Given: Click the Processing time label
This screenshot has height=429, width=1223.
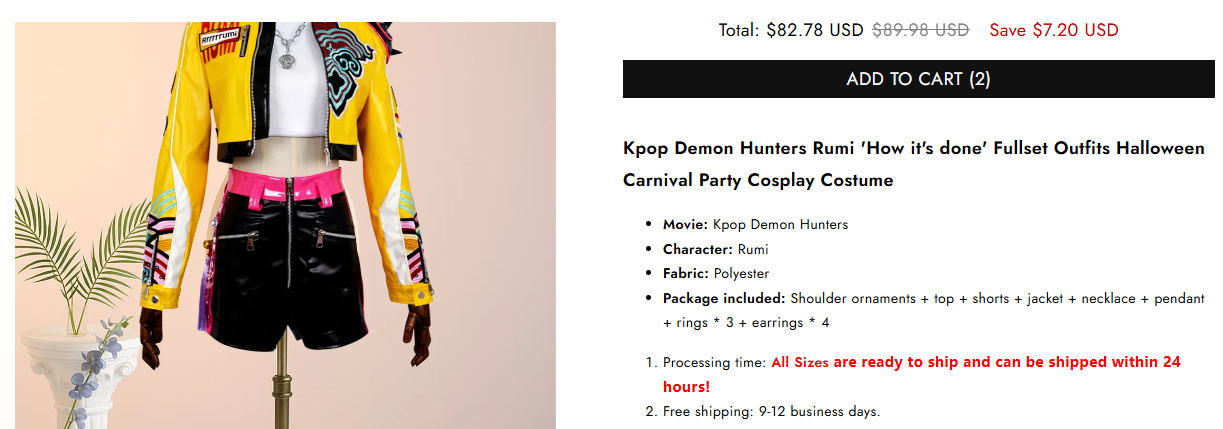Looking at the screenshot, I should coord(714,362).
